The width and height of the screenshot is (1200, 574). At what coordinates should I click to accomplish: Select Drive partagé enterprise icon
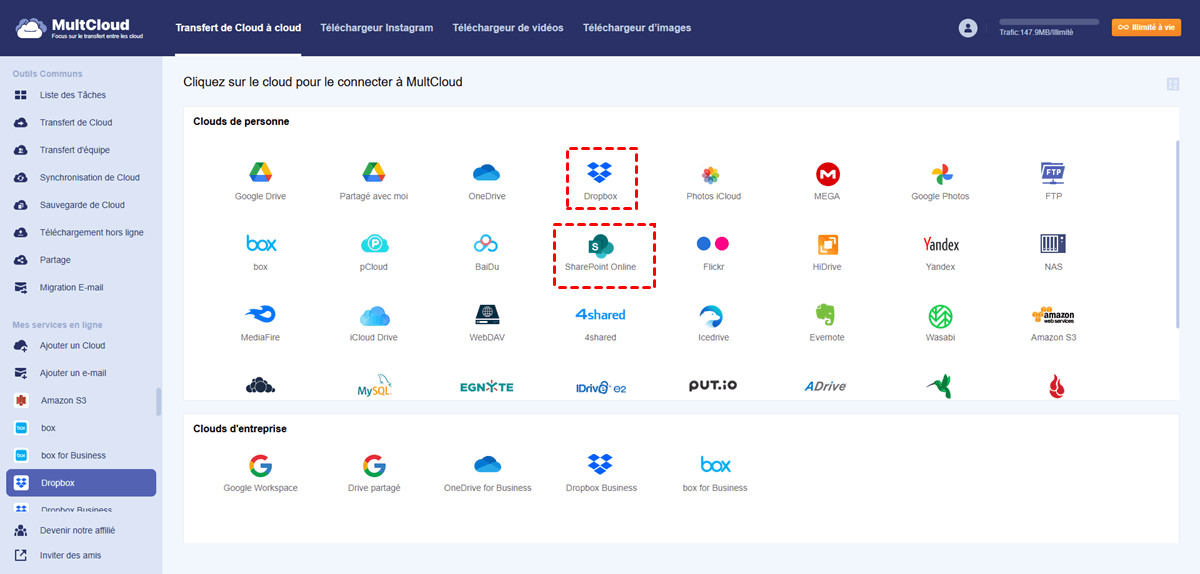click(374, 465)
